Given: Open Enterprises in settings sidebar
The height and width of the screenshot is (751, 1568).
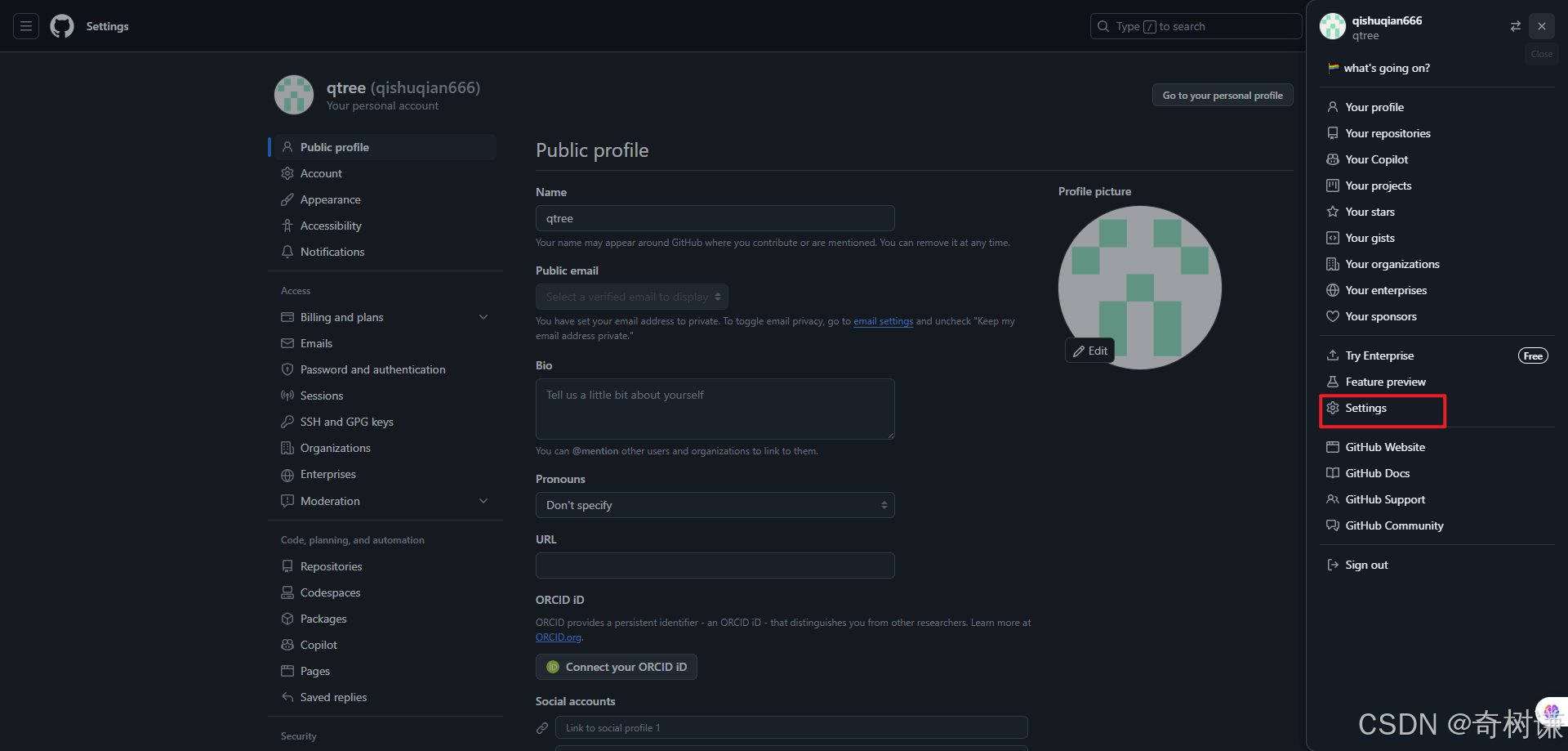Looking at the screenshot, I should (385, 474).
